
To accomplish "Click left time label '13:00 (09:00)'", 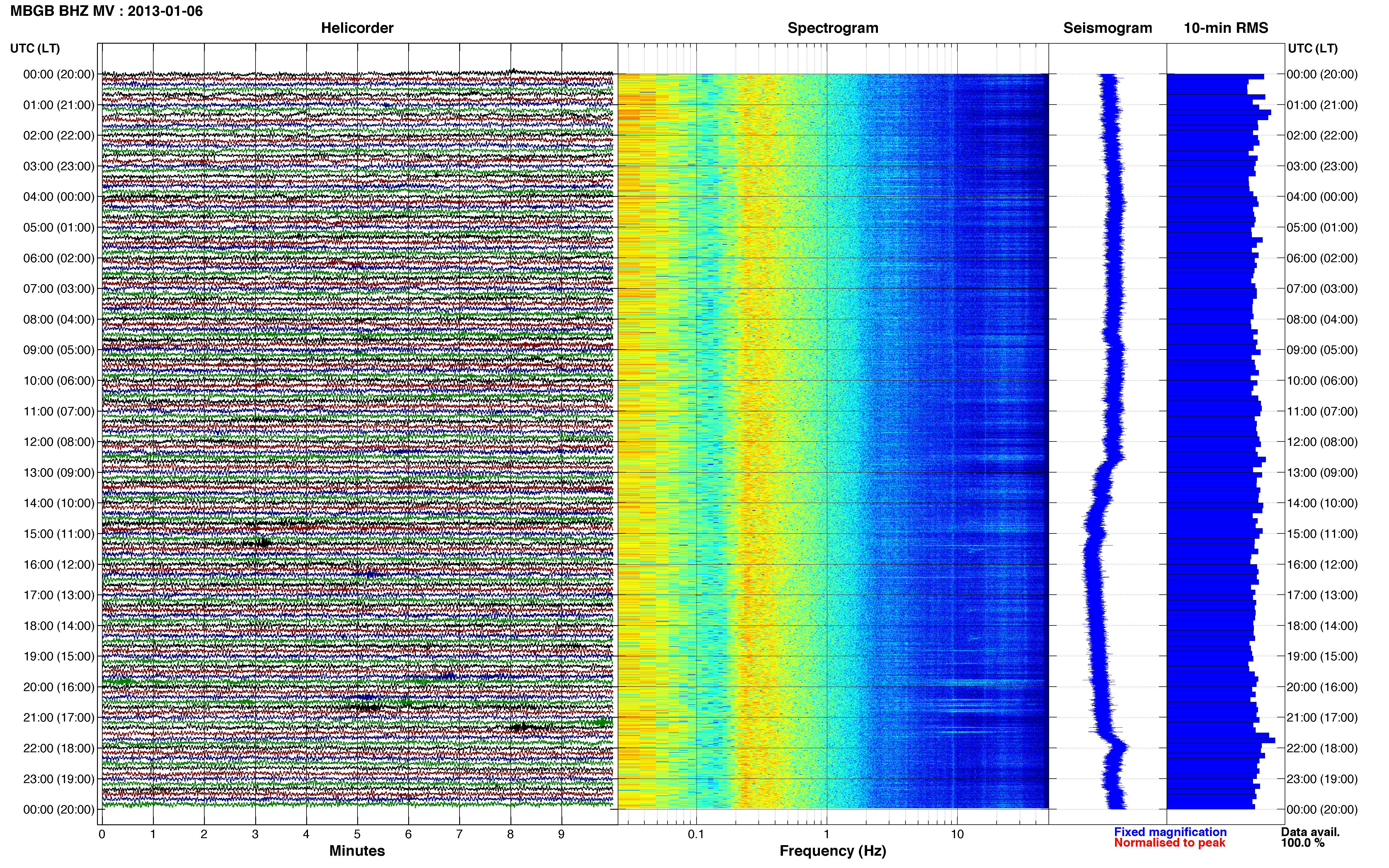I will [x=59, y=473].
